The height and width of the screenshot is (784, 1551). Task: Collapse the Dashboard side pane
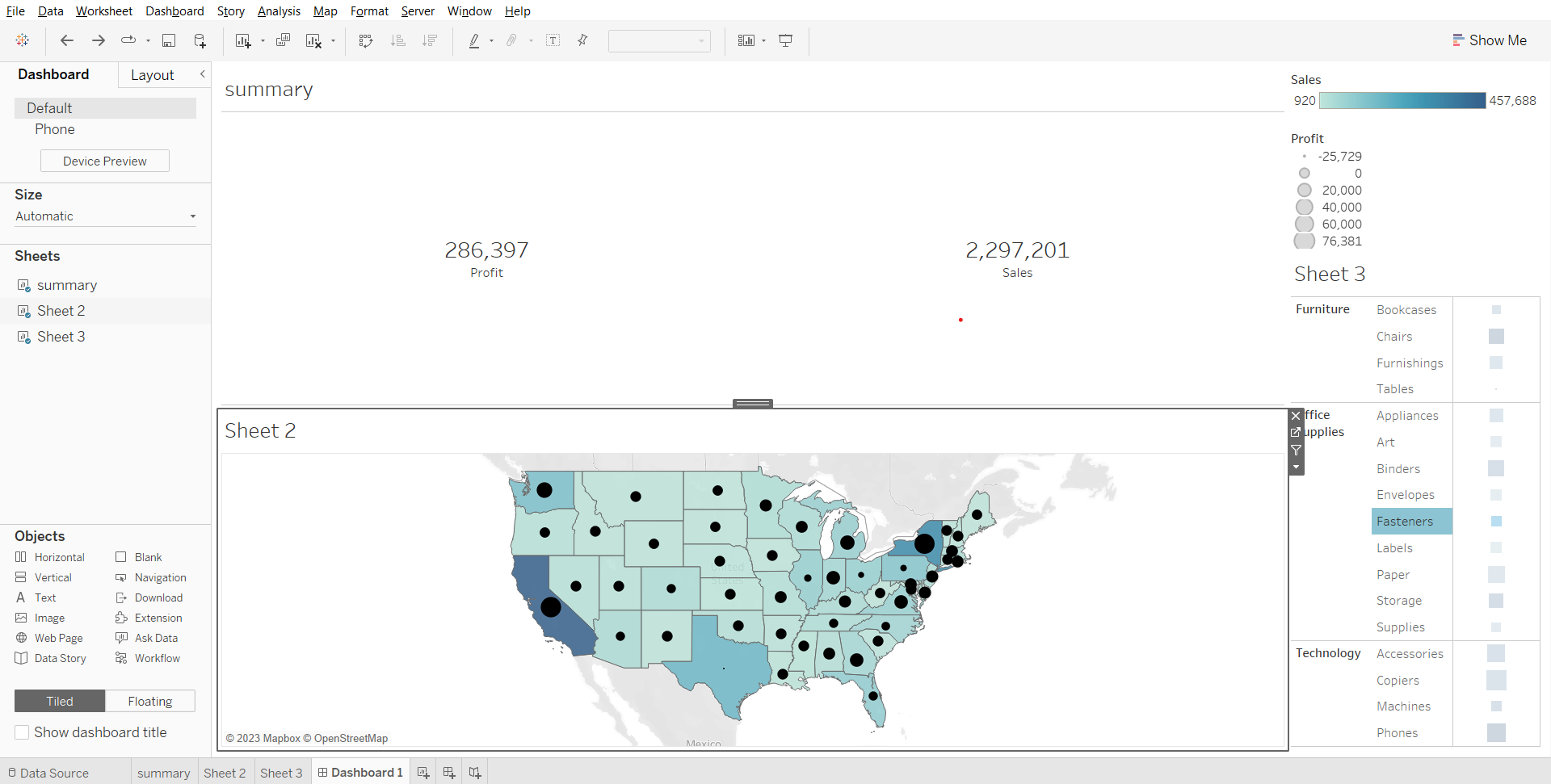203,74
